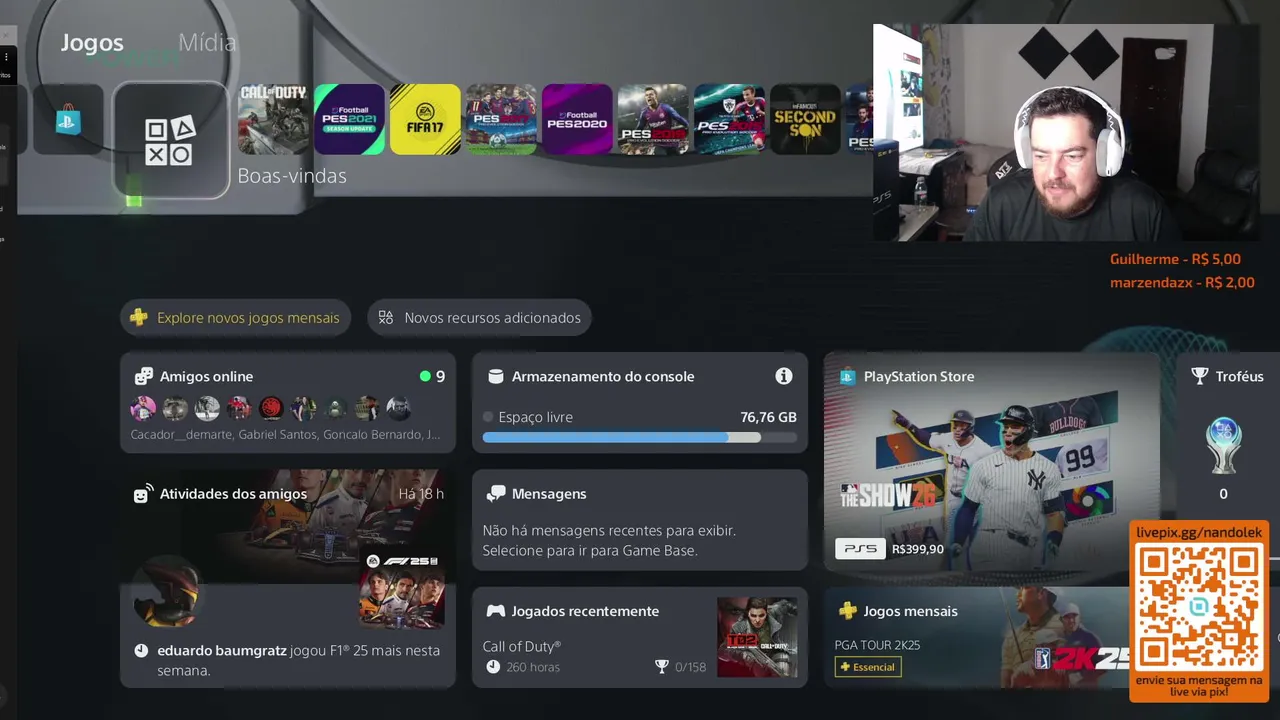
Task: Click the PlayStation Plus icon on Explore button
Action: point(139,318)
